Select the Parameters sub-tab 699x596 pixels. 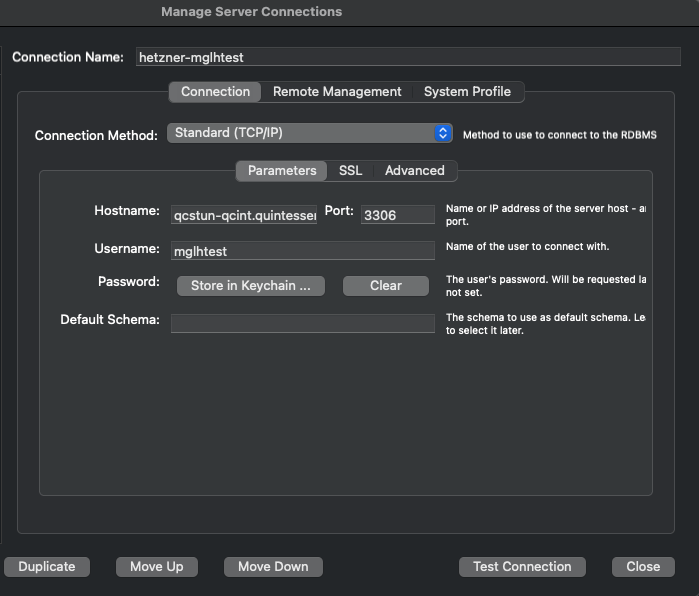point(282,171)
